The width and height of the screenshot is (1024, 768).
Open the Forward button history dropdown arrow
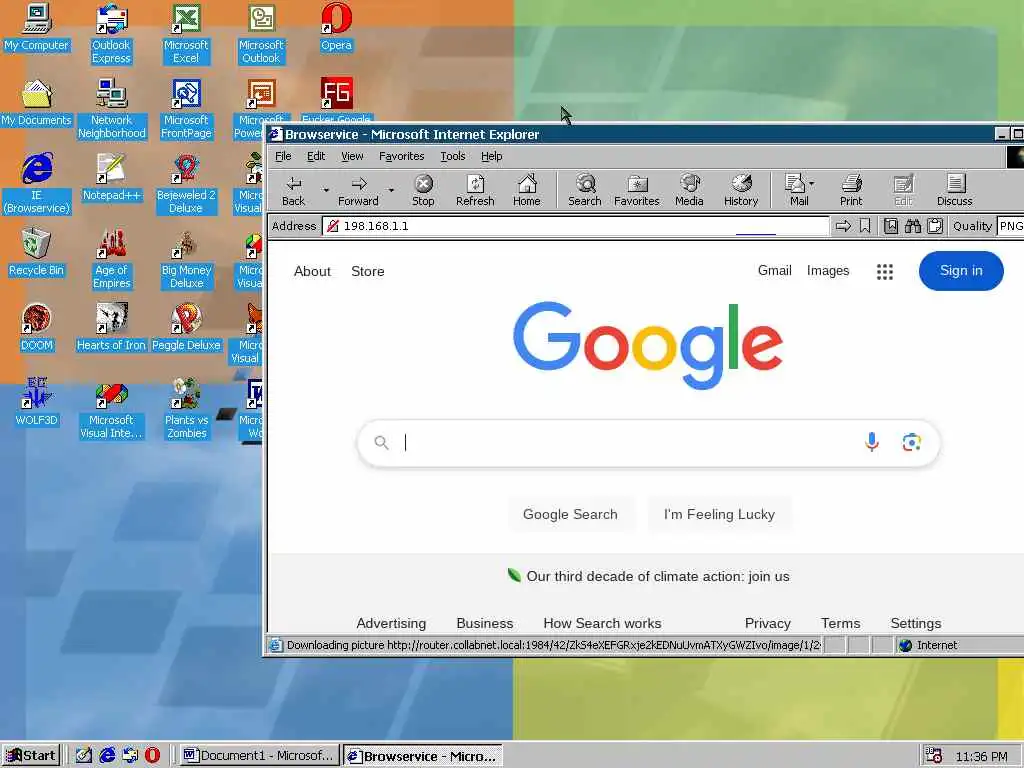point(391,191)
